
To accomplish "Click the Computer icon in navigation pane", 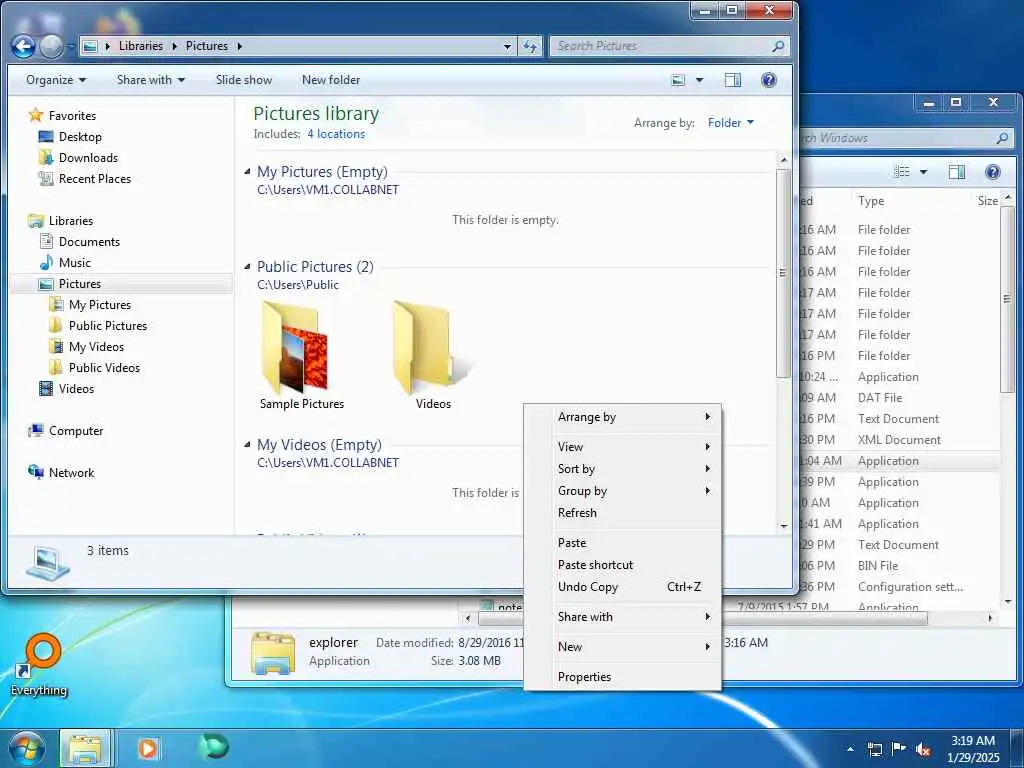I will 35,430.
